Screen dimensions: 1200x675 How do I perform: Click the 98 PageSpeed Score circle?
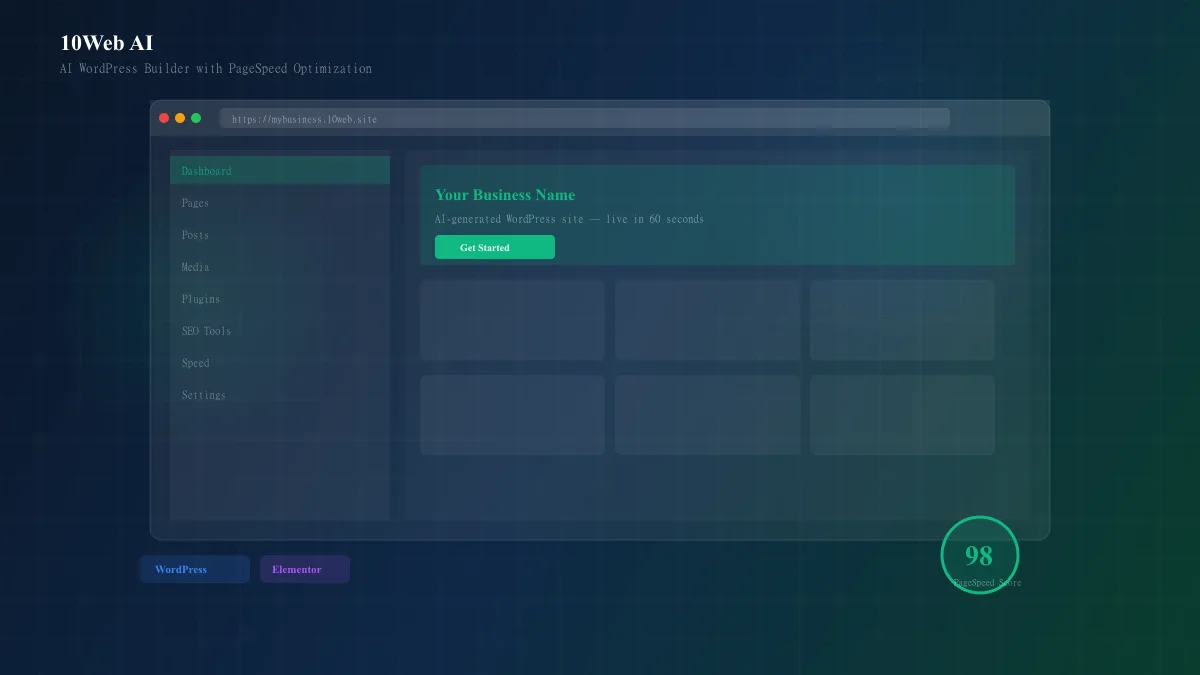click(980, 555)
